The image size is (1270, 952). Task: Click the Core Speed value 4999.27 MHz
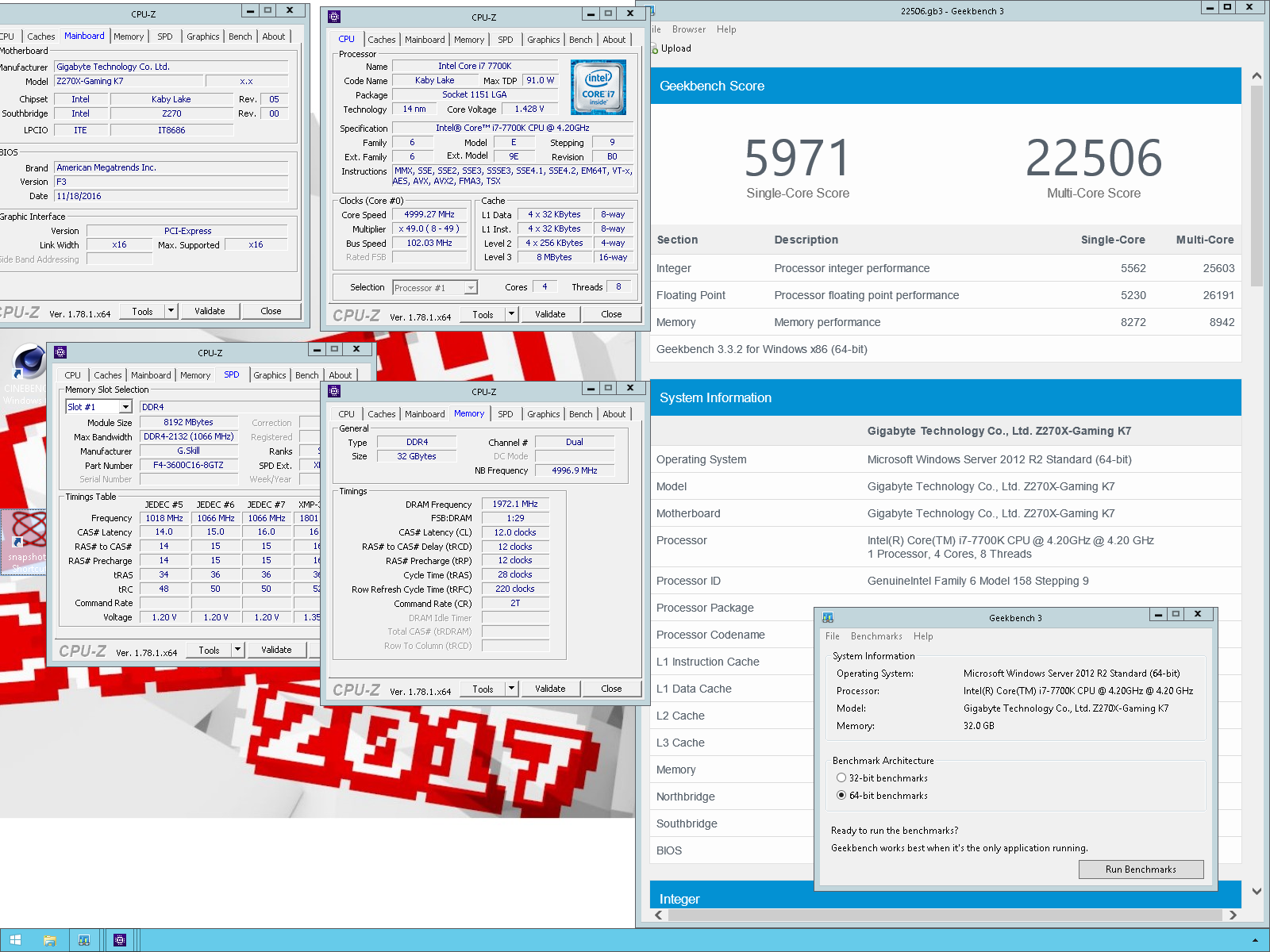tap(429, 214)
